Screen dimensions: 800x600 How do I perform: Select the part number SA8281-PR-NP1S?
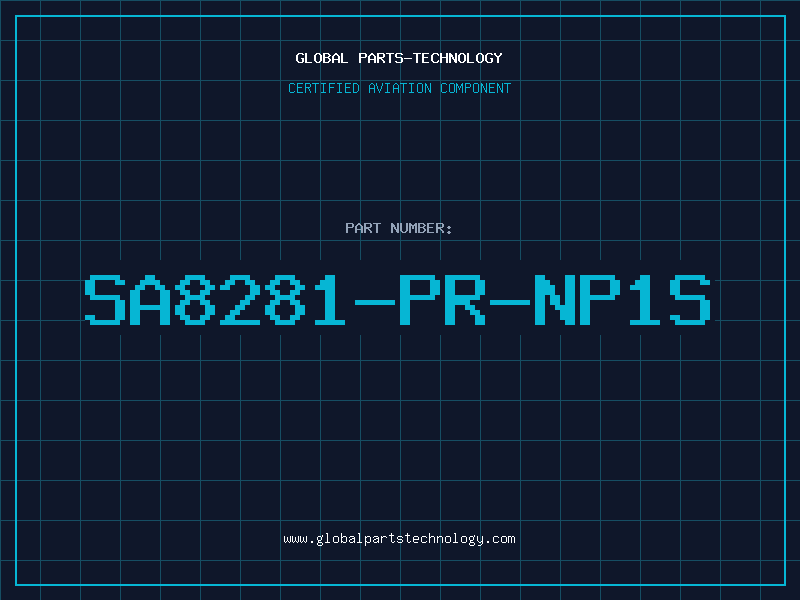(398, 300)
